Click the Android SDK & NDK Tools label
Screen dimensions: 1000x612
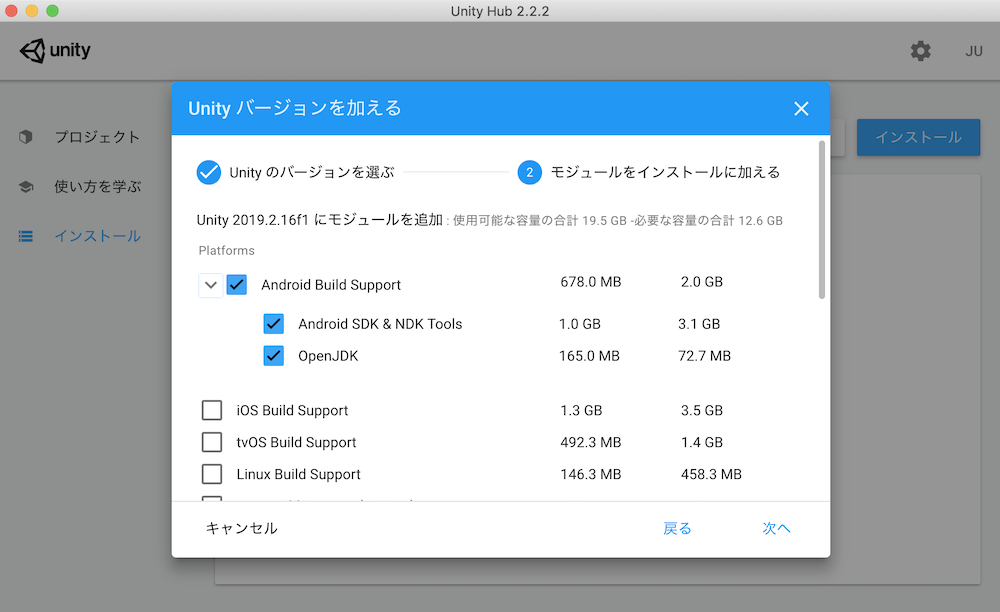(380, 324)
